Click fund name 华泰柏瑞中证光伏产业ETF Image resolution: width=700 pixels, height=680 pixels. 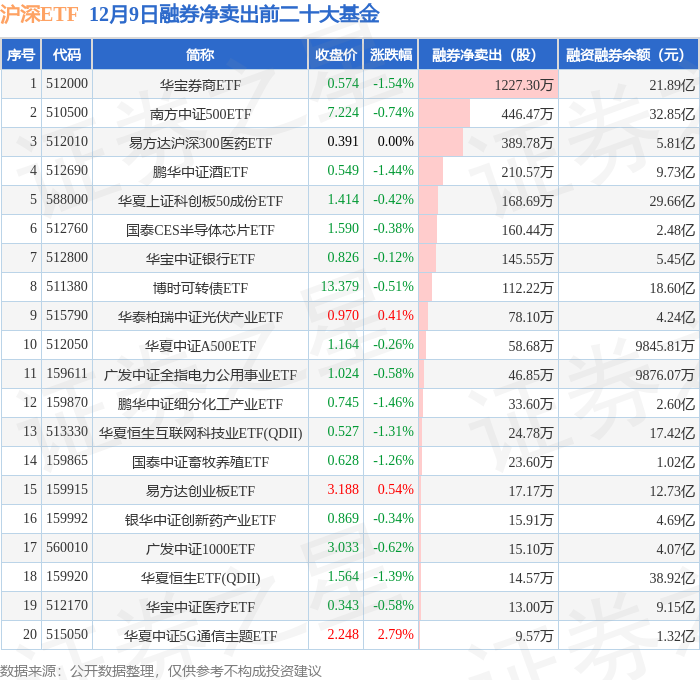(x=200, y=317)
